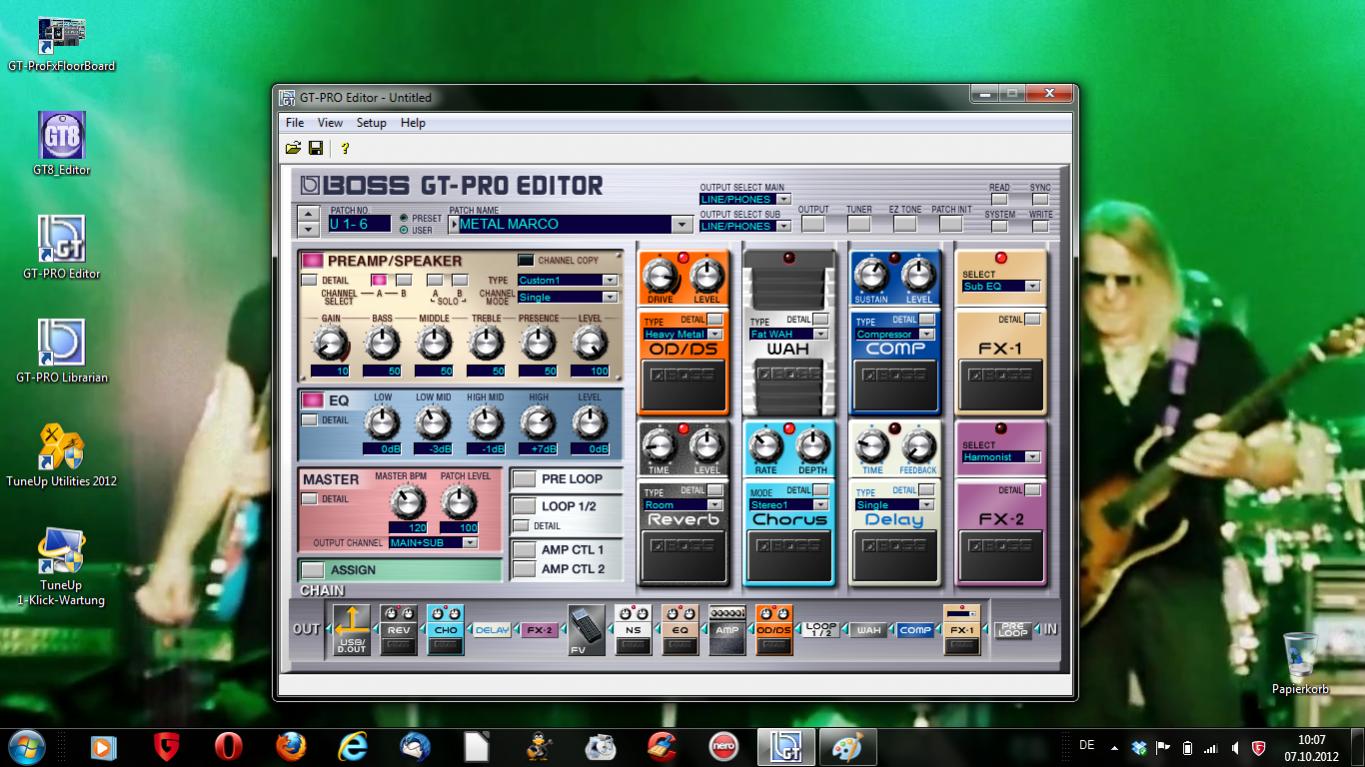The height and width of the screenshot is (767, 1365).
Task: Click the USB/D.OUT icon in chain
Action: 351,630
